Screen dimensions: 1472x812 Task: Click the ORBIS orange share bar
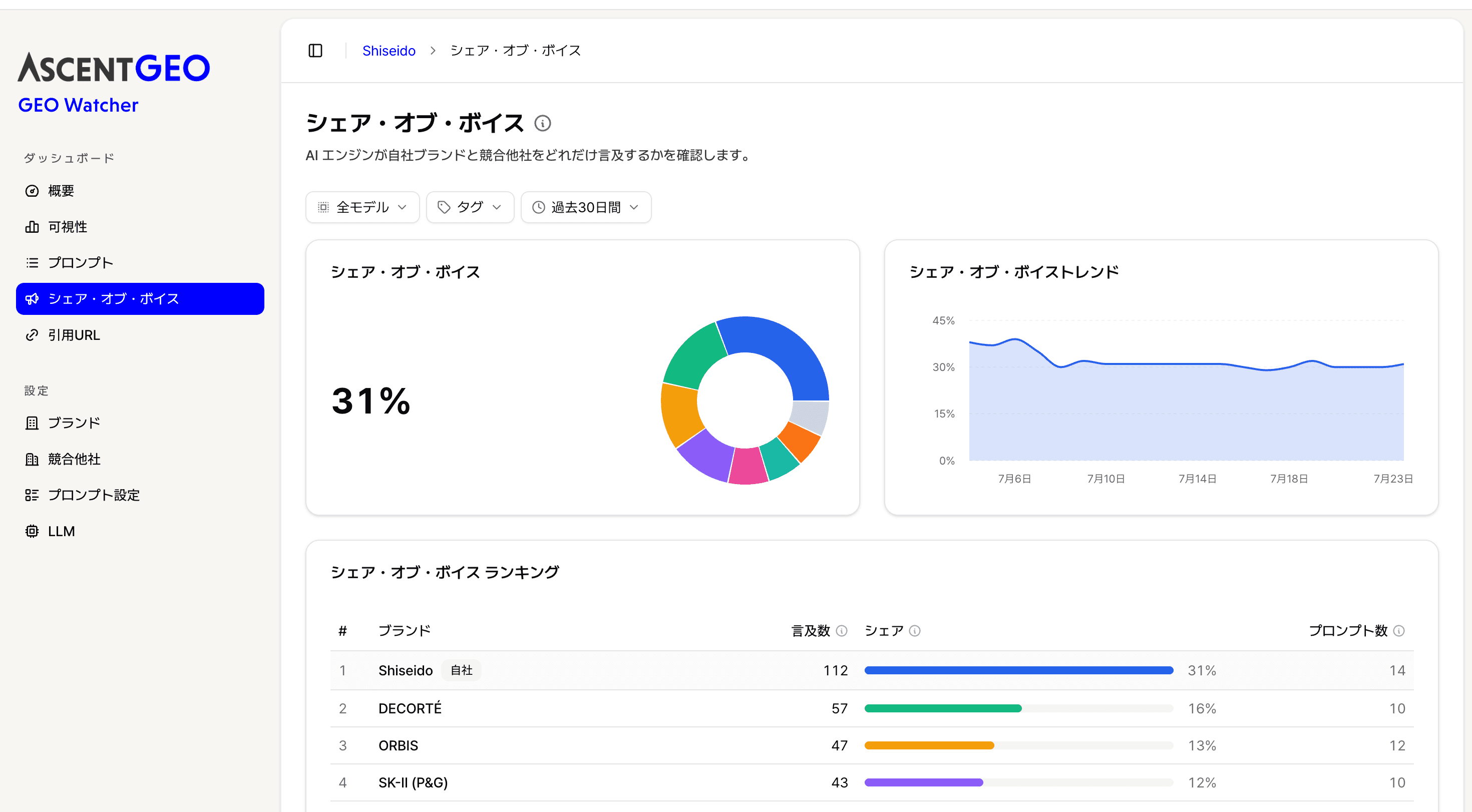pos(929,746)
